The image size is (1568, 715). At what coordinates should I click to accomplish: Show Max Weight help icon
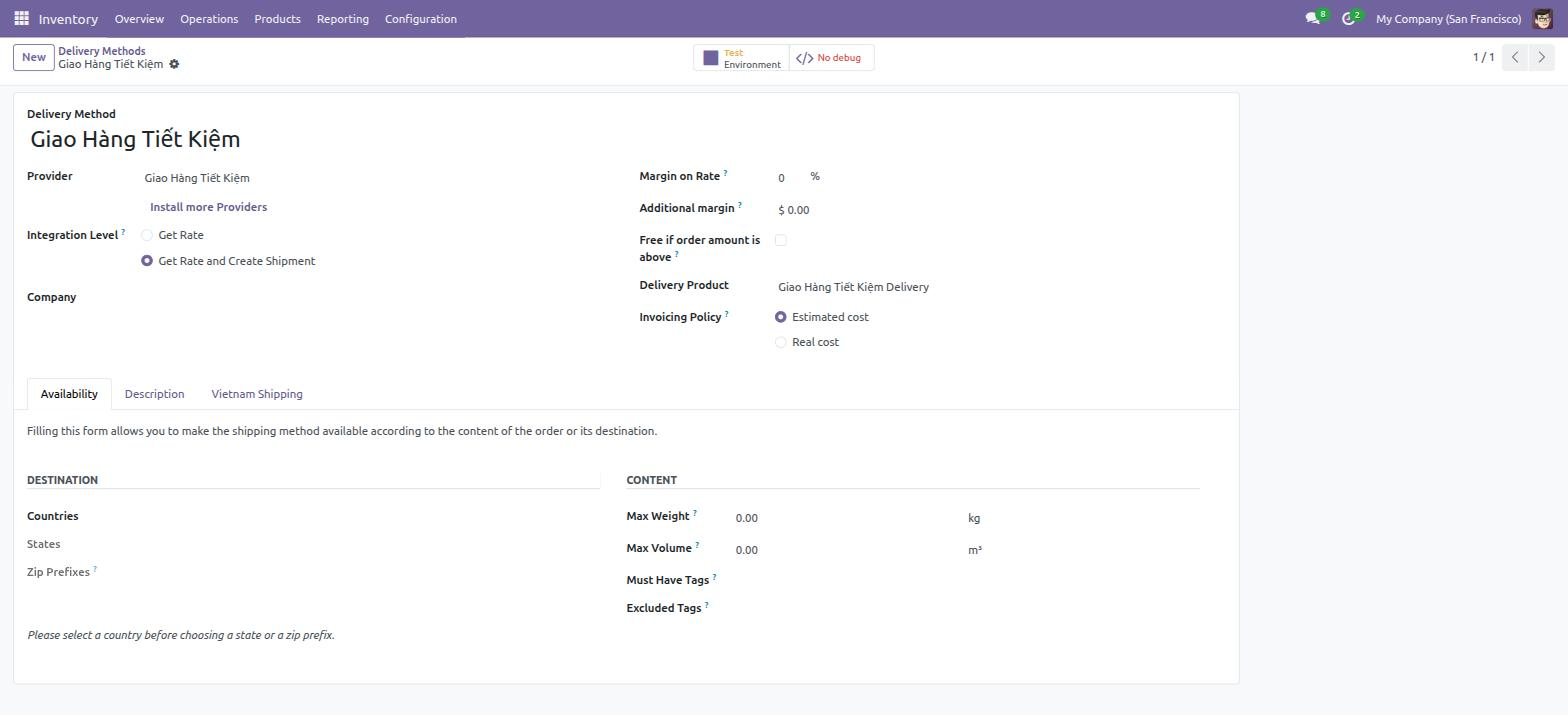[x=695, y=513]
